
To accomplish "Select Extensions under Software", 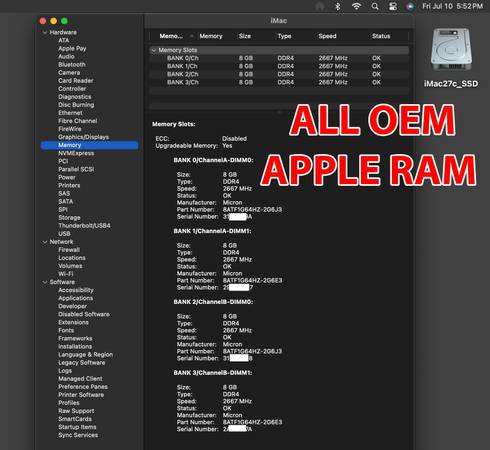I will click(73, 322).
